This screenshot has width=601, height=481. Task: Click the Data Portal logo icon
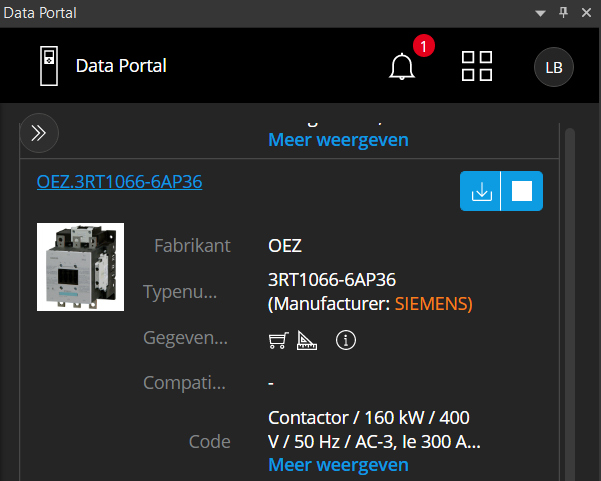point(47,66)
